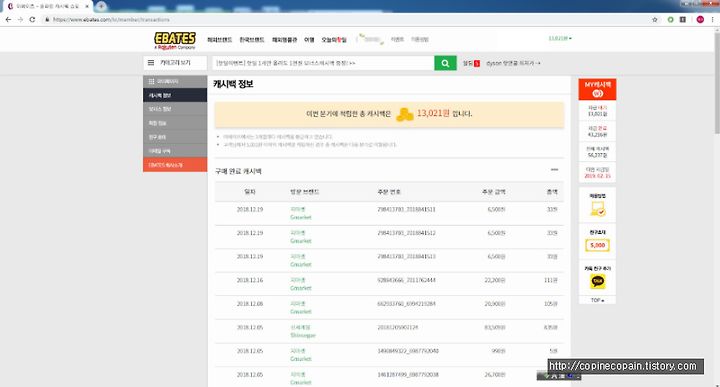Screen dimensions: 720x387
Task: Click order amount 26,700원
Action: [495, 375]
